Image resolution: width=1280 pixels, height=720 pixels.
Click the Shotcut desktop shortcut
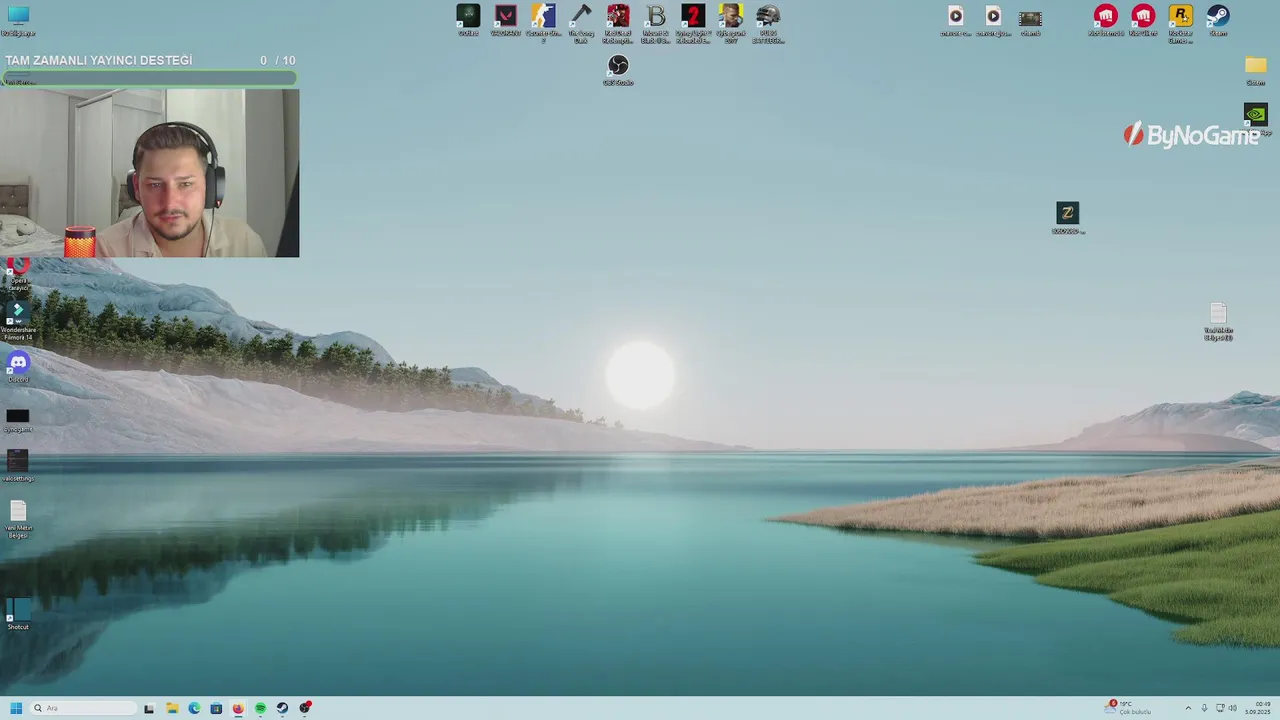18,609
